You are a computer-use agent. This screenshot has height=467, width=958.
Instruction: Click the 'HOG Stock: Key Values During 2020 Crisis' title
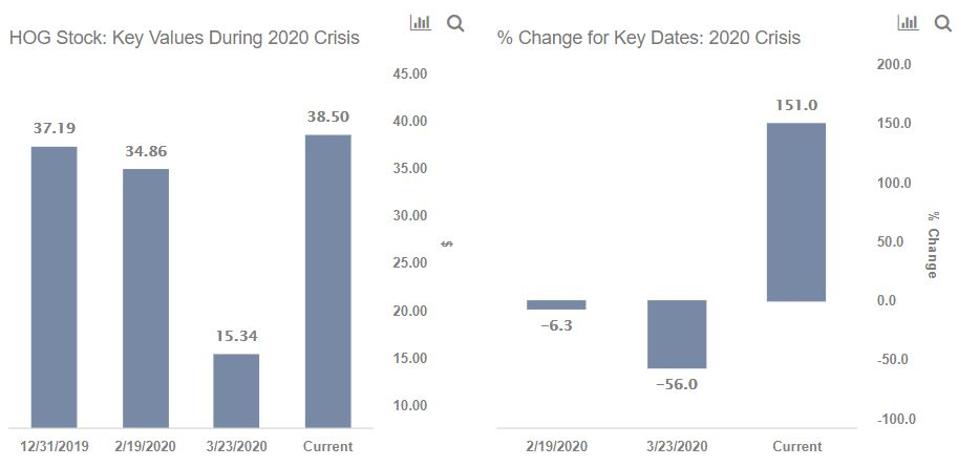(x=184, y=38)
